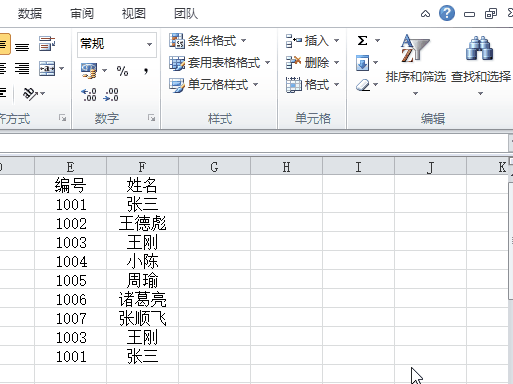
Task: Expand the 删除 dropdown arrow
Action: click(x=337, y=63)
